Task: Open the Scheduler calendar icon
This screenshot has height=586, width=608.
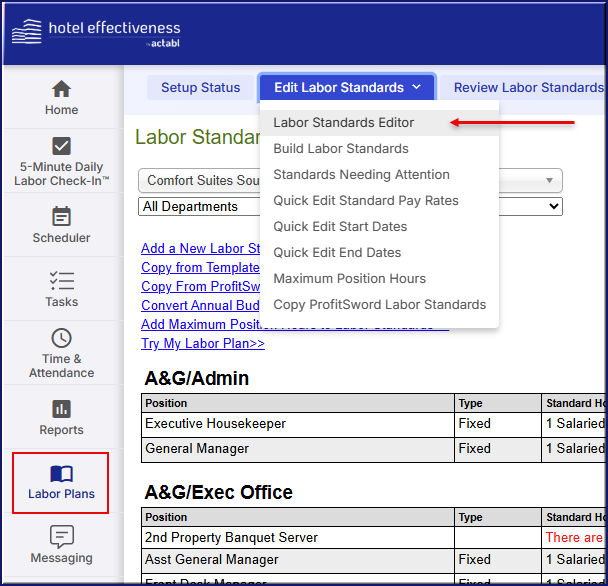Action: (61, 217)
